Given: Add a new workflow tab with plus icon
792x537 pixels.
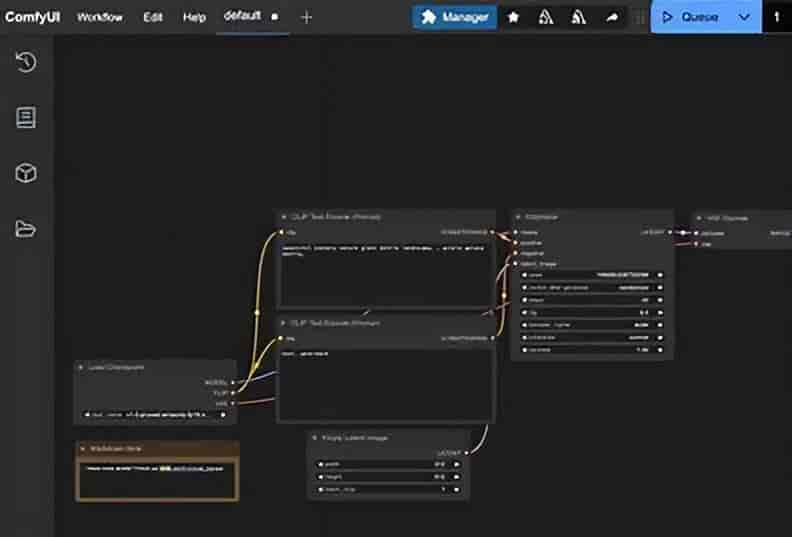Looking at the screenshot, I should coord(306,17).
